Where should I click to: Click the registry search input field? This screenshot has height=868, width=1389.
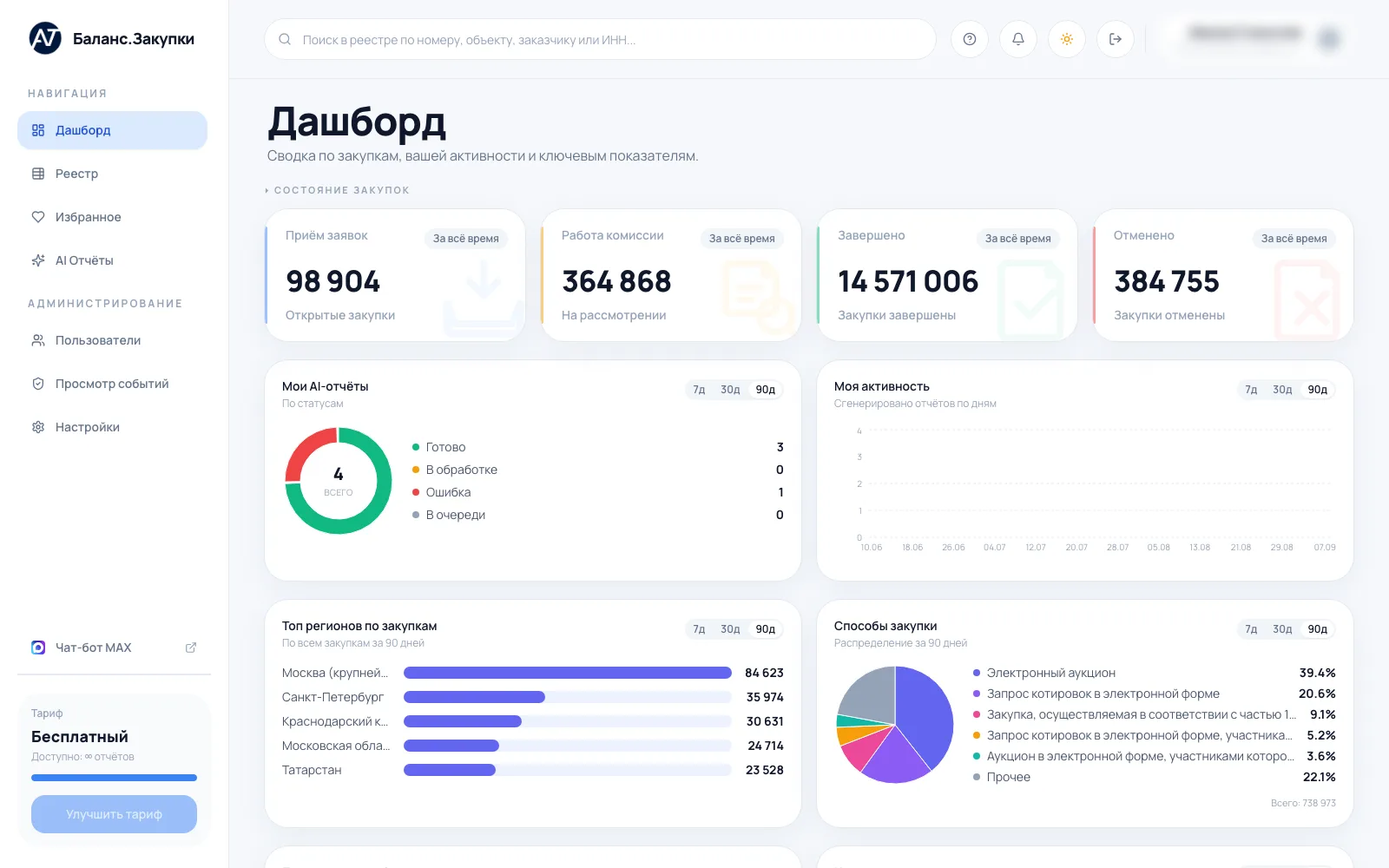pyautogui.click(x=600, y=39)
